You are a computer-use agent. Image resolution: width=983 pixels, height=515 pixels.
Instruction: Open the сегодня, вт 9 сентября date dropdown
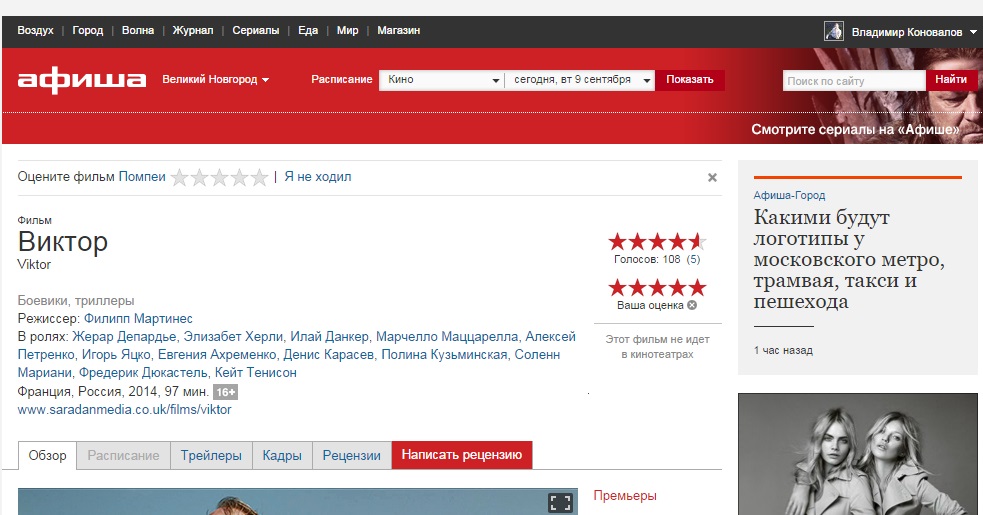coord(580,80)
